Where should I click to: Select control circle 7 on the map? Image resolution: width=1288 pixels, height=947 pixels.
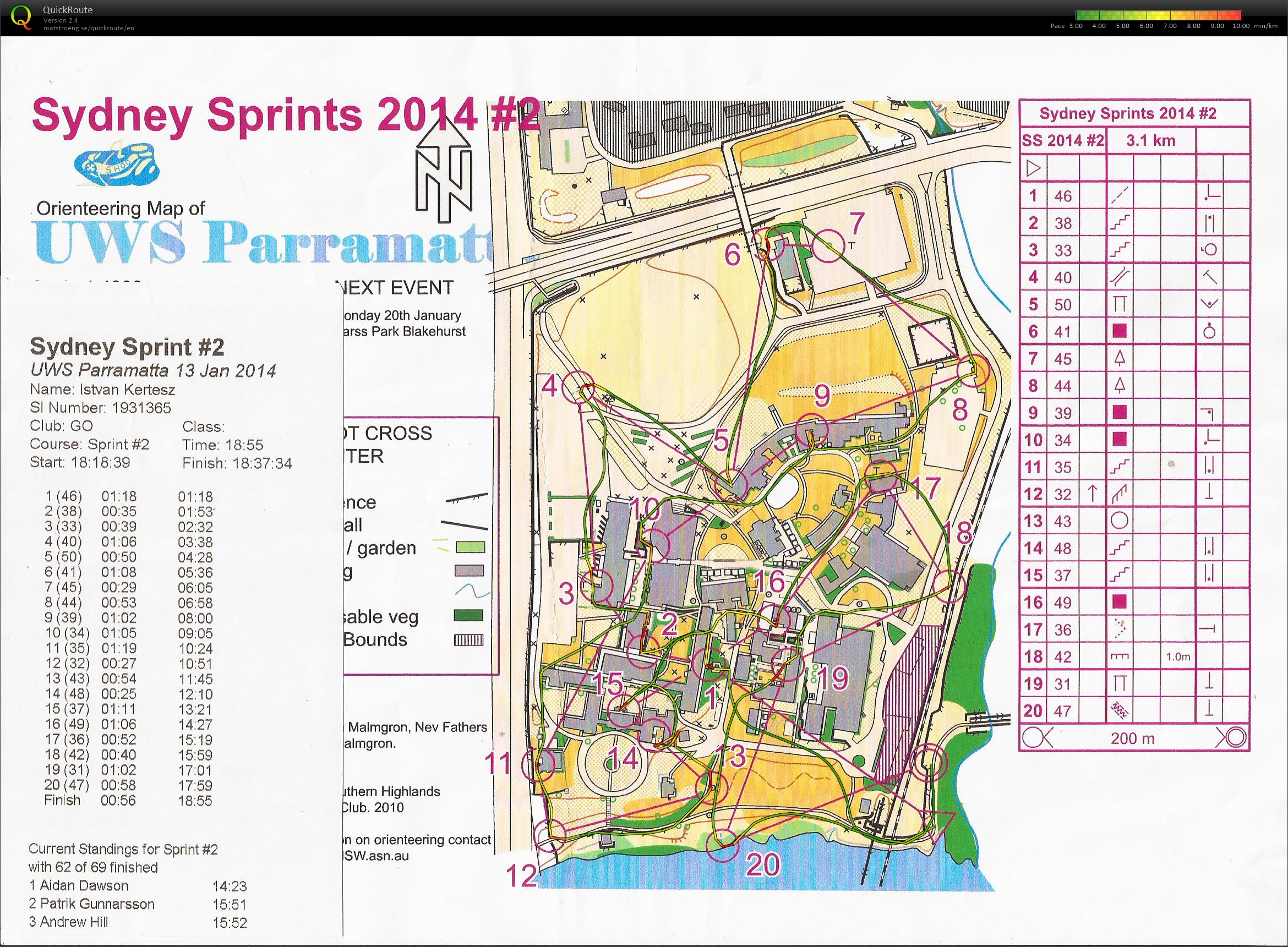[x=828, y=245]
